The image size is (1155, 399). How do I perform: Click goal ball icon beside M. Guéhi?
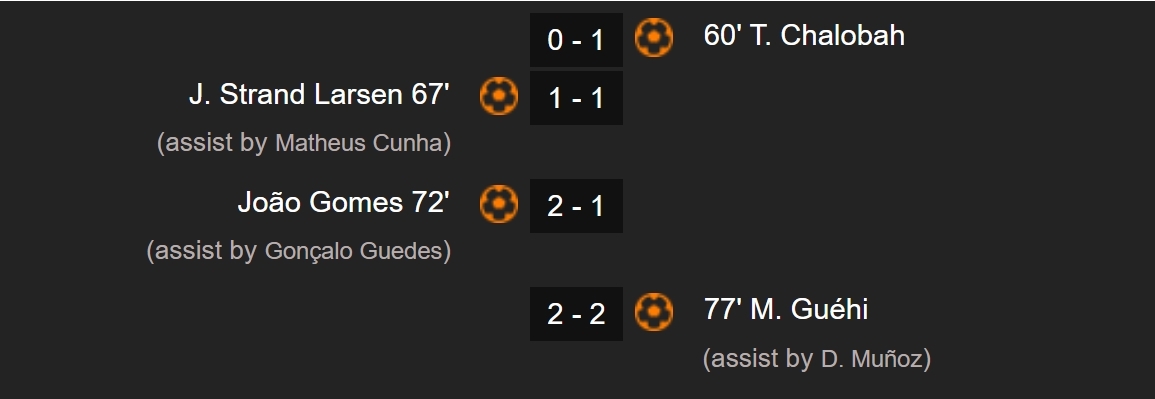(653, 312)
